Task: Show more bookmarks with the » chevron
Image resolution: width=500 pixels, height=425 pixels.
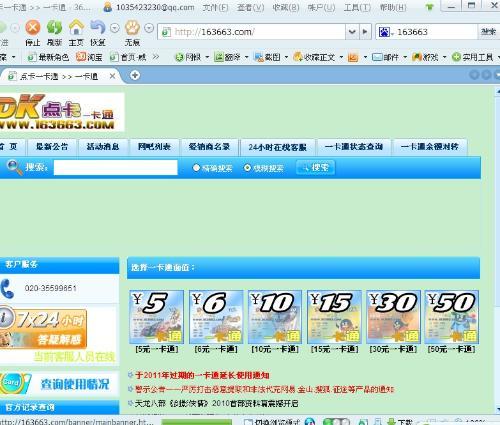Action: pyautogui.click(x=156, y=57)
